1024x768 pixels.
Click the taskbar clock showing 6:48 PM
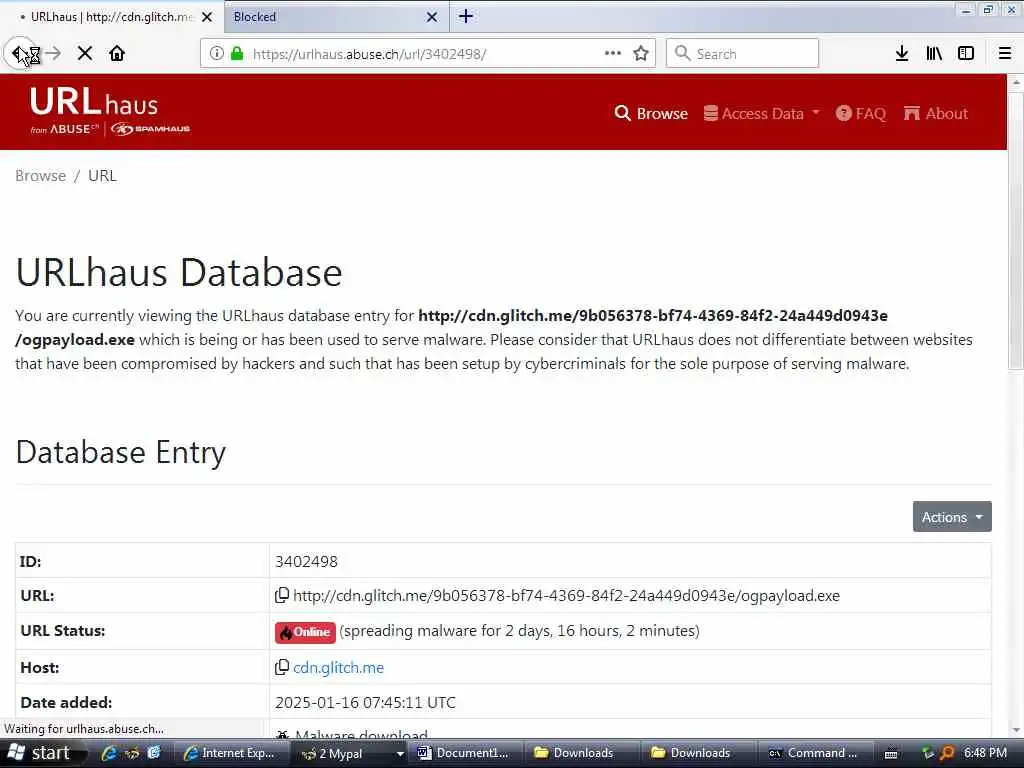[985, 753]
